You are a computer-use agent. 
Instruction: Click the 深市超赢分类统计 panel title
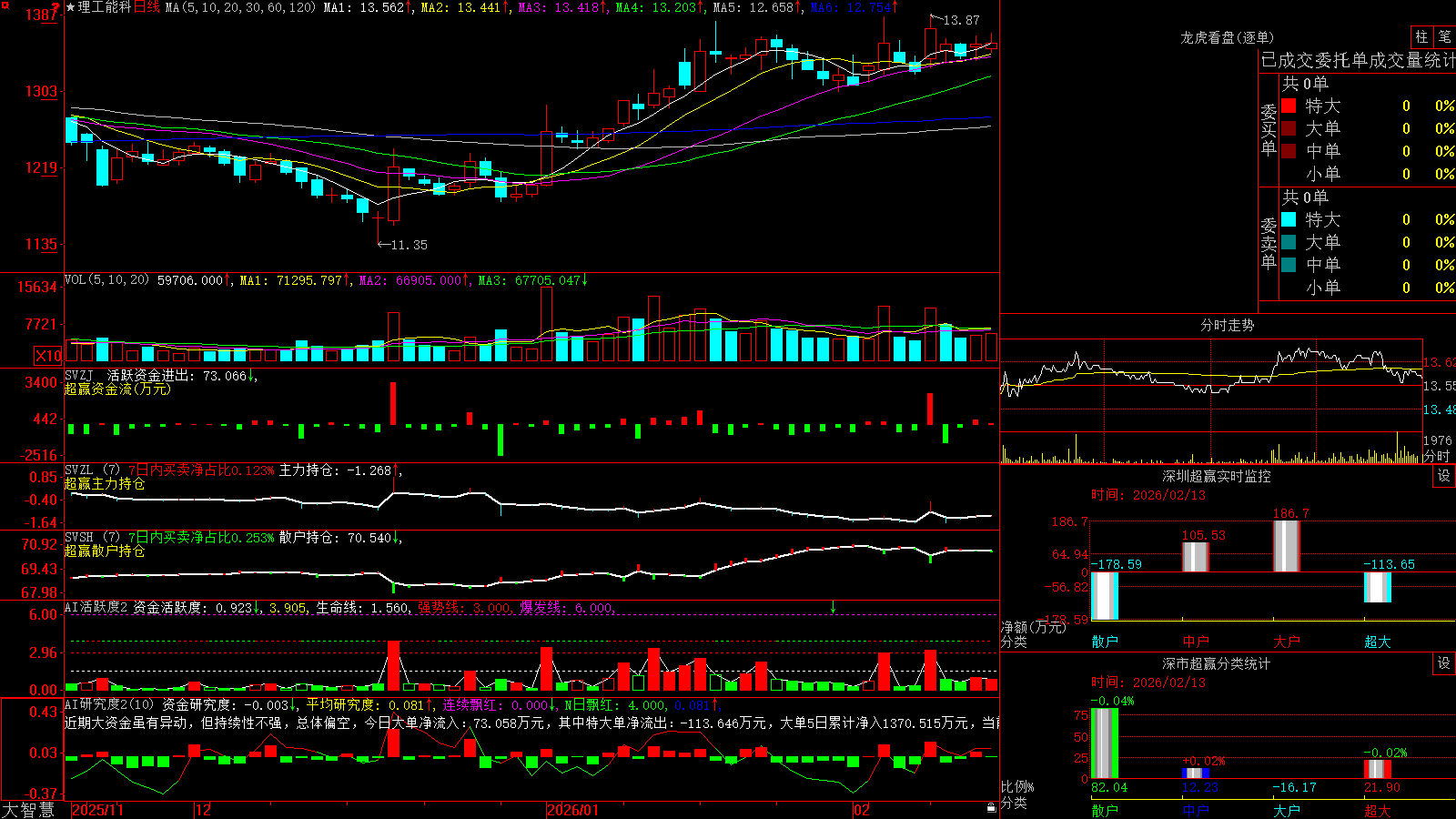coord(1216,663)
